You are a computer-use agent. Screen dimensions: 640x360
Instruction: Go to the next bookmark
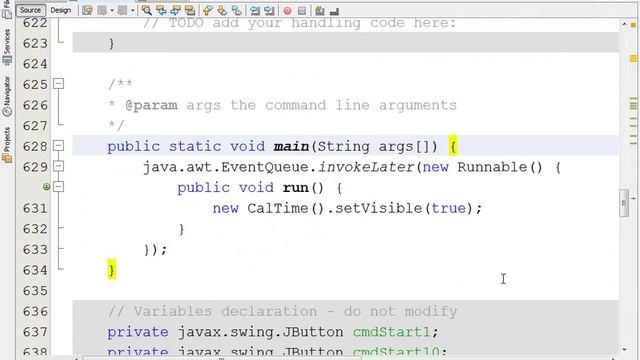coord(222,11)
